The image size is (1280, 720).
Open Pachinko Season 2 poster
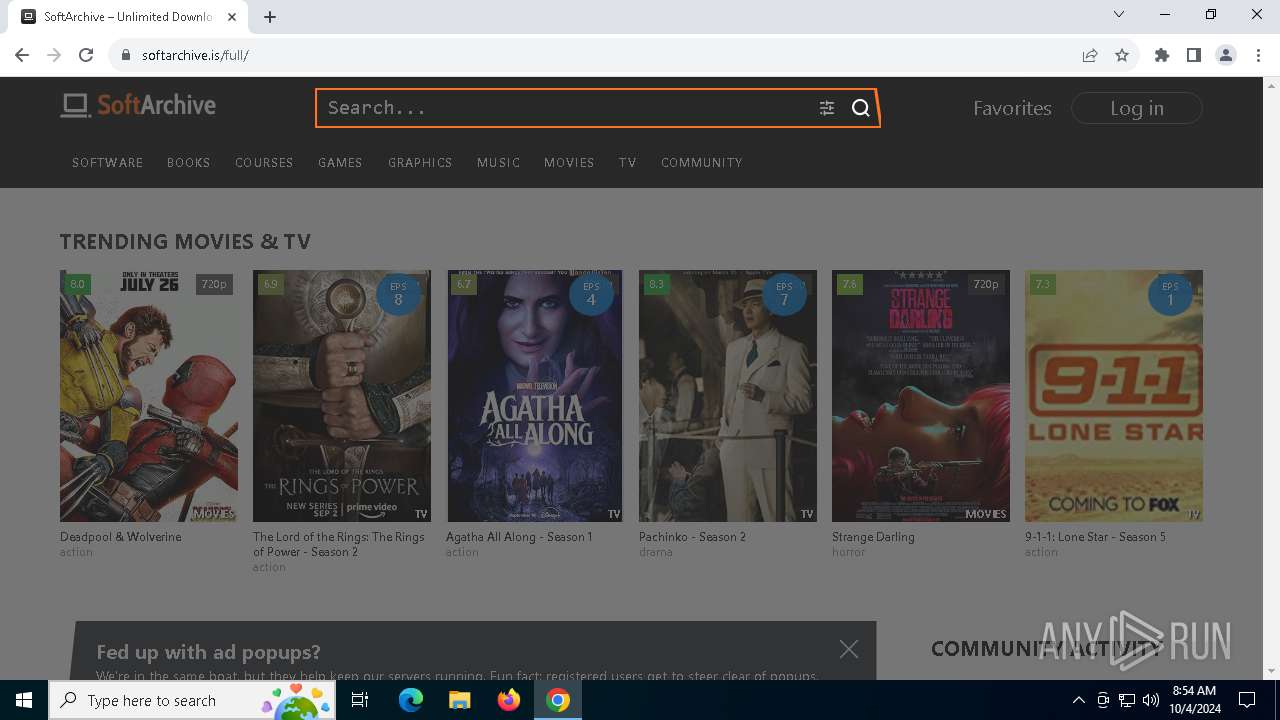[x=728, y=396]
